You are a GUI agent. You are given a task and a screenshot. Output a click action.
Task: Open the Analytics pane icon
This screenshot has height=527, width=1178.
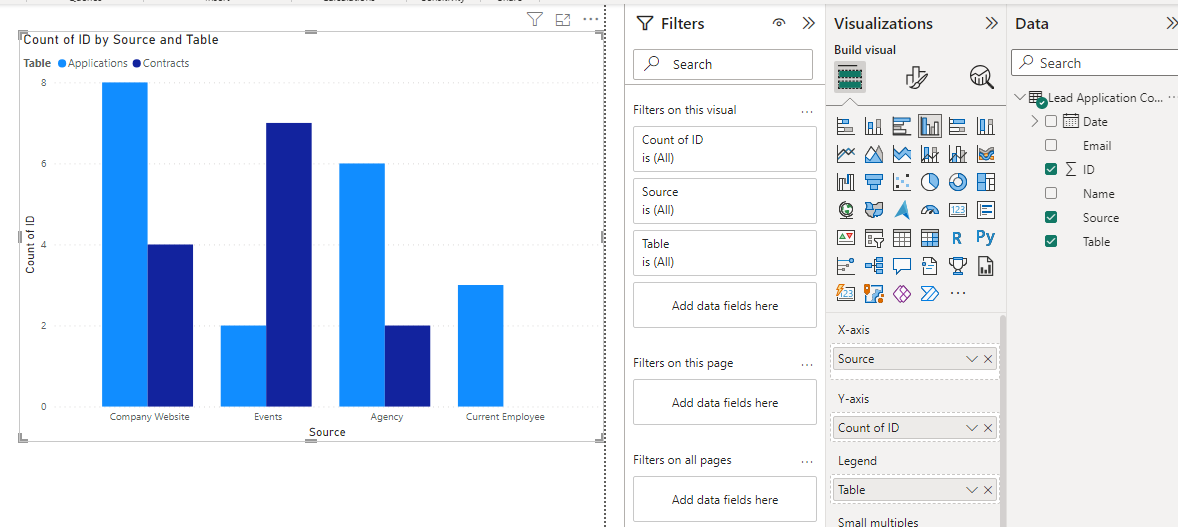(981, 77)
